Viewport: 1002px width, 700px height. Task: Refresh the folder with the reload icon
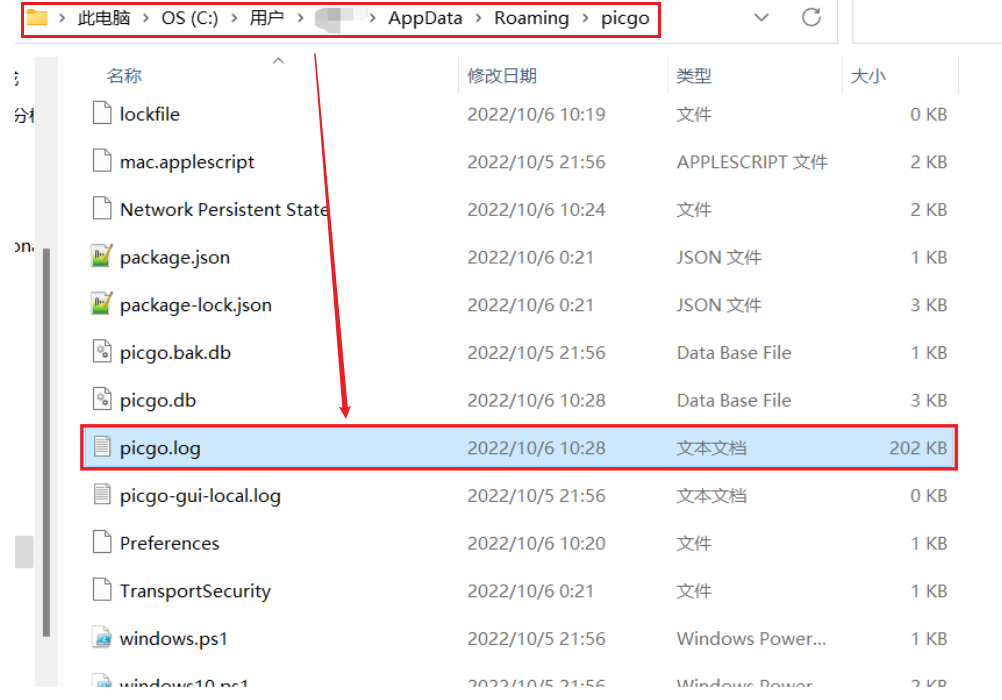pos(811,17)
